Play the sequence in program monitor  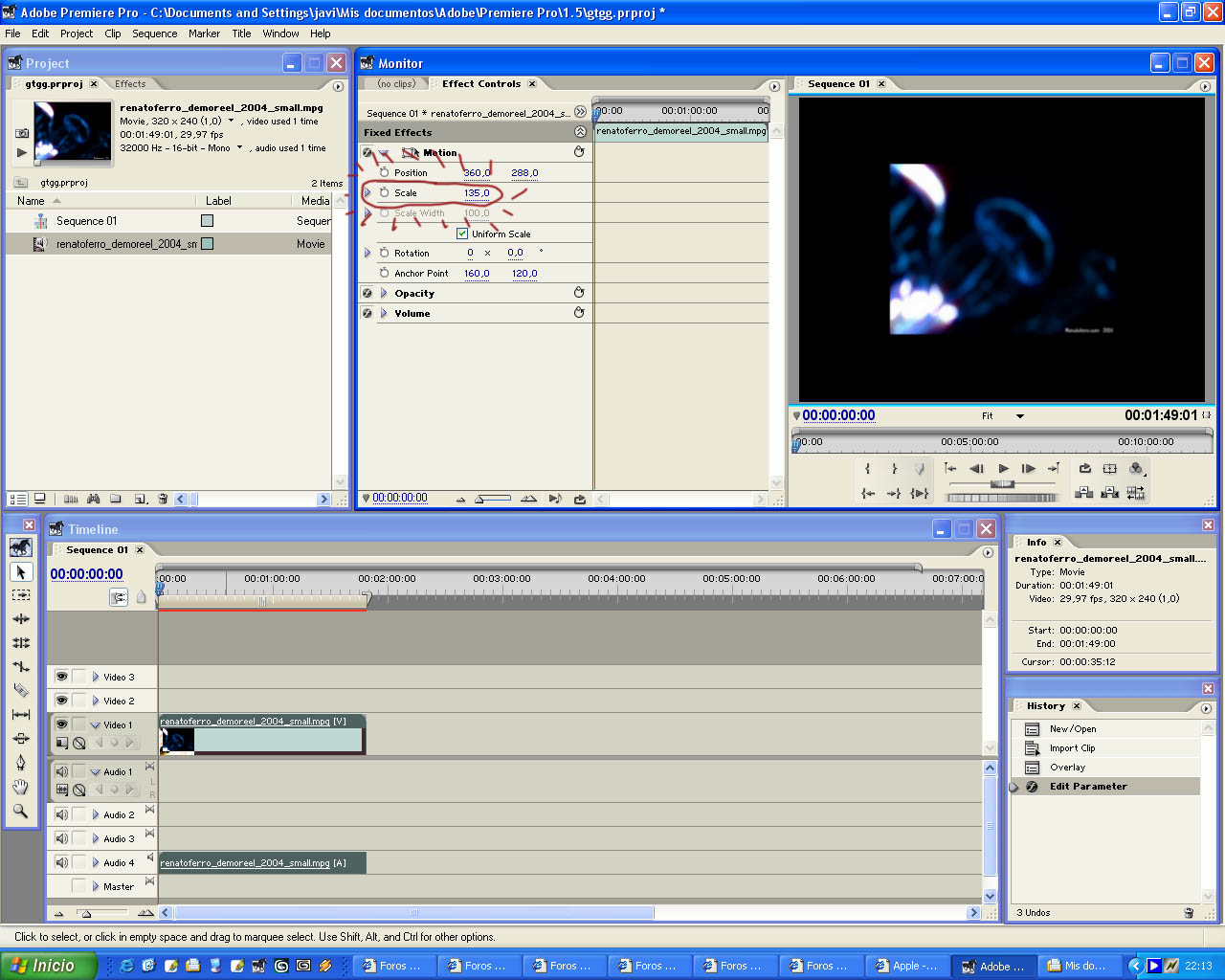(1003, 469)
